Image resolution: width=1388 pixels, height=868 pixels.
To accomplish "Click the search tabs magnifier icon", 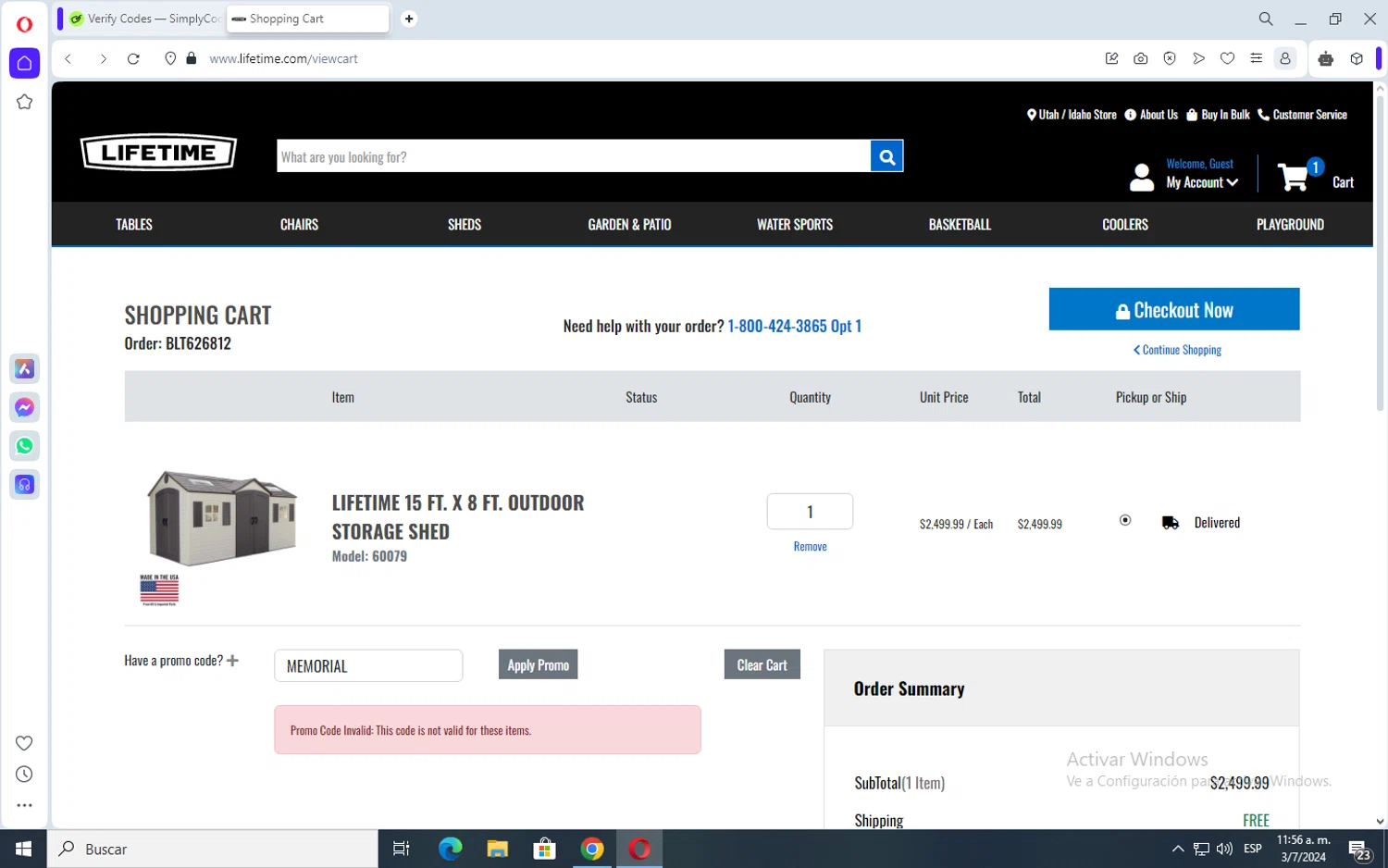I will coord(1265,19).
